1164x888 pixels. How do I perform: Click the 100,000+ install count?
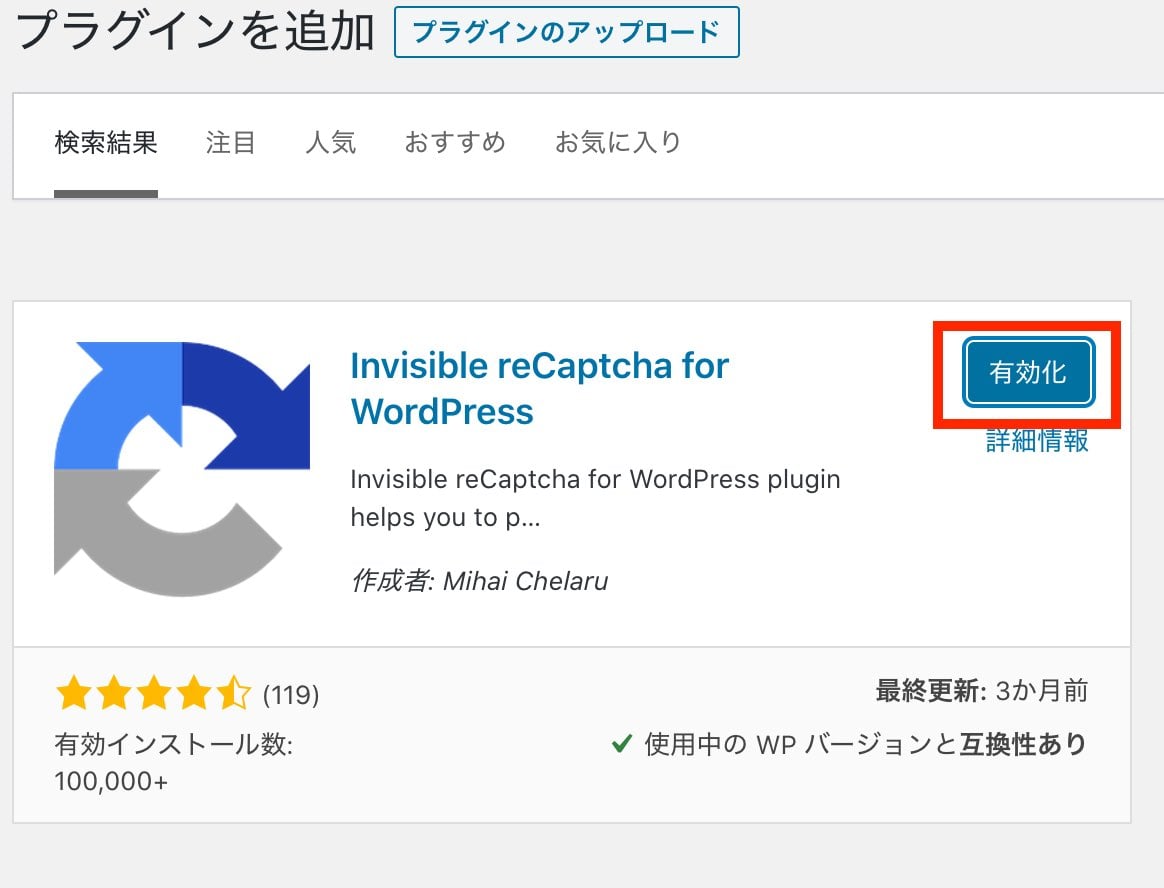click(111, 781)
